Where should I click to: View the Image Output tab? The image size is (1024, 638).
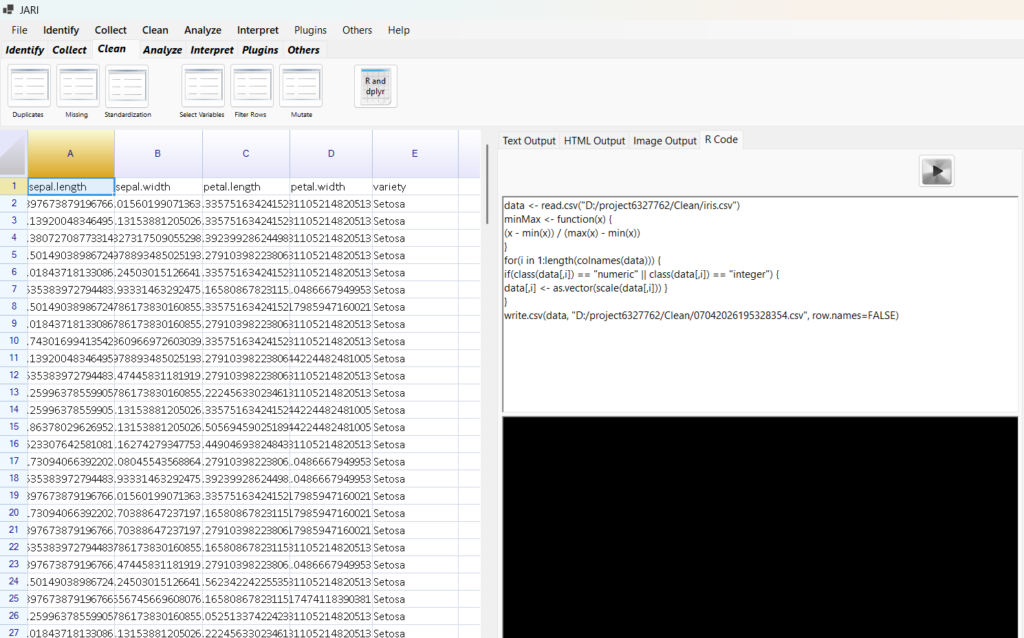(664, 141)
